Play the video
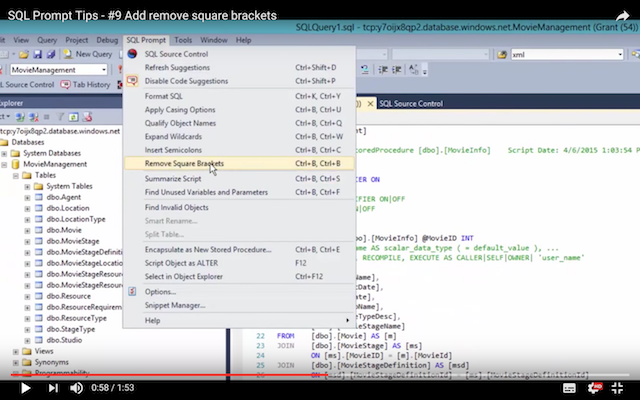Screen dimensions: 640x400 (x=25, y=388)
